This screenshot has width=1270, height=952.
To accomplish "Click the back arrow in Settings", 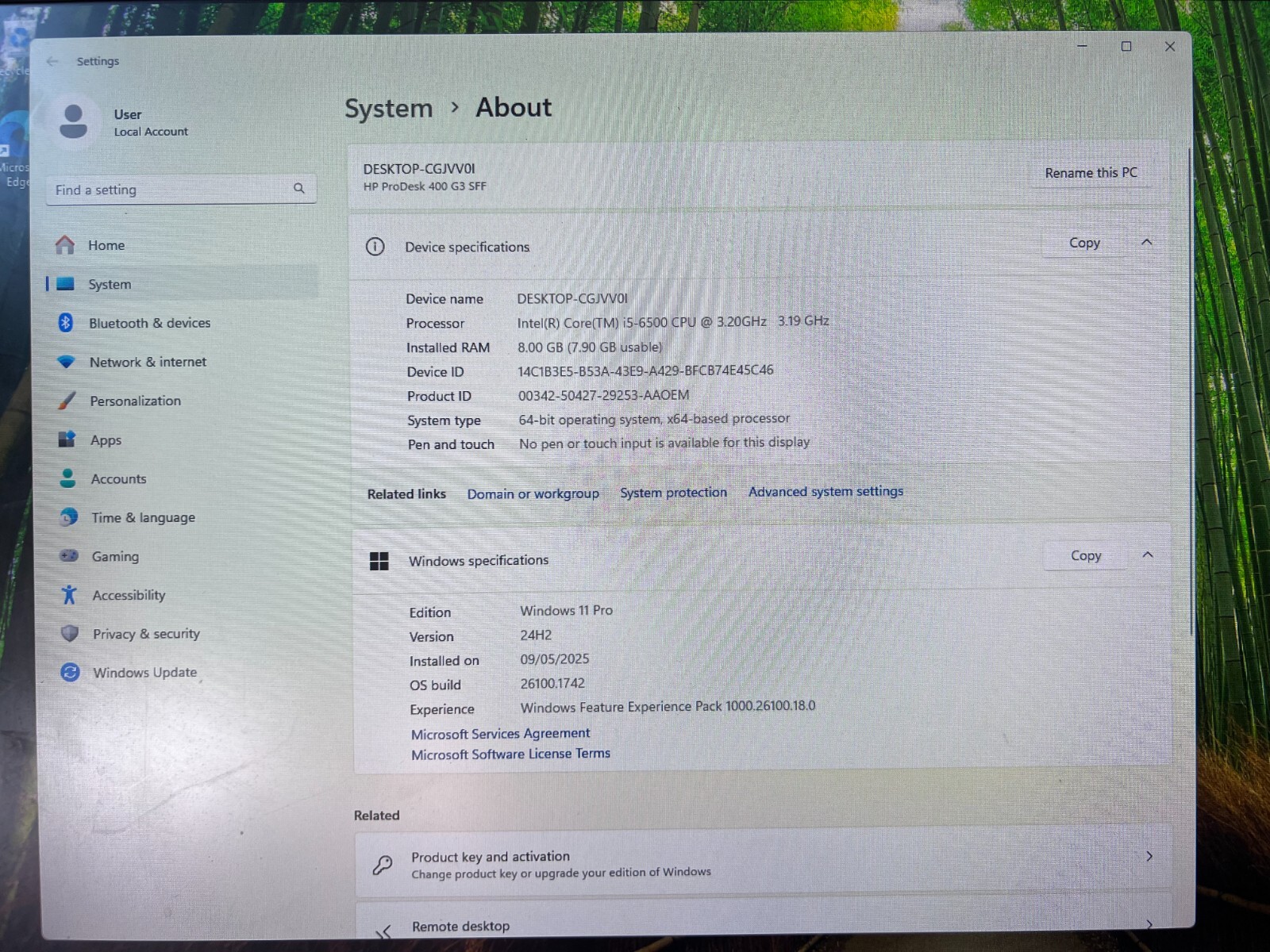I will (x=52, y=61).
